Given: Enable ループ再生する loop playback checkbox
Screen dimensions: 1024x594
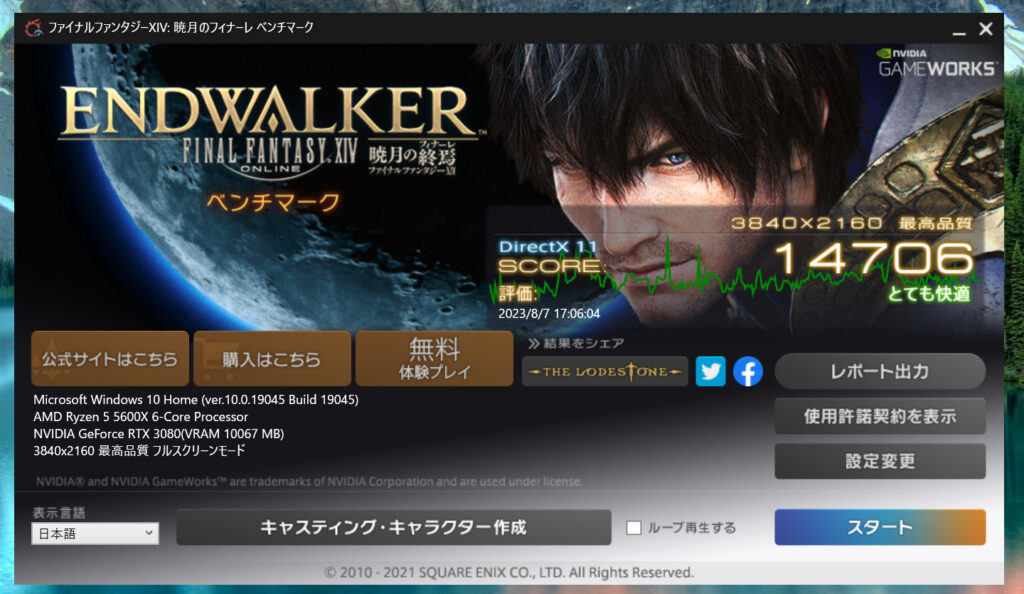Looking at the screenshot, I should pyautogui.click(x=633, y=527).
